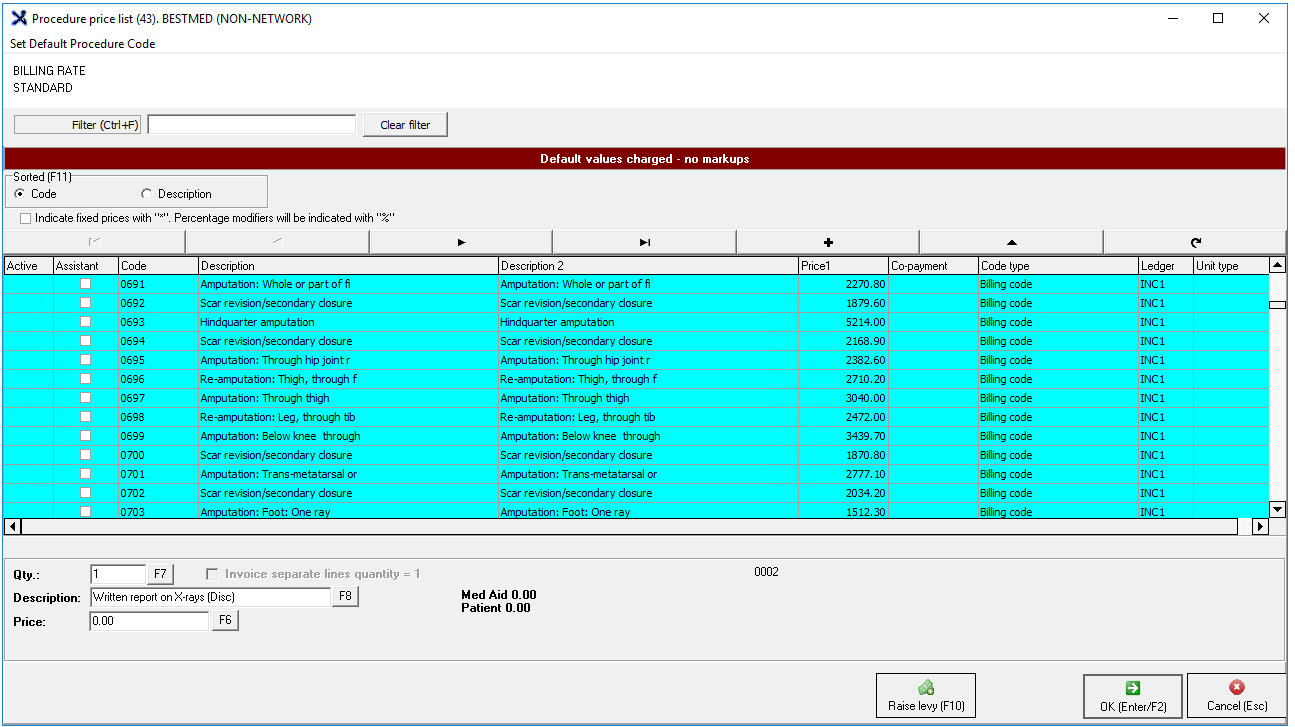Select the Code sort radio button
Screen dimensions: 1295x727
(x=20, y=194)
